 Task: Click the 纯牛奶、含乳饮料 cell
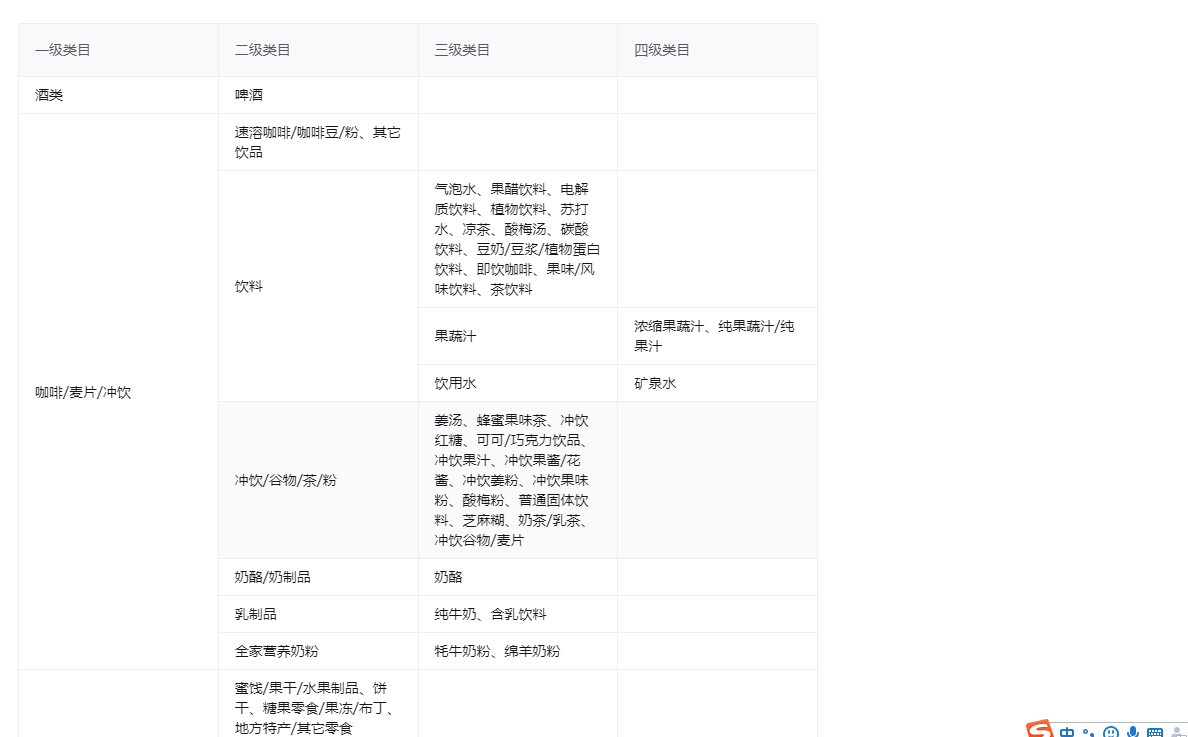tap(490, 614)
